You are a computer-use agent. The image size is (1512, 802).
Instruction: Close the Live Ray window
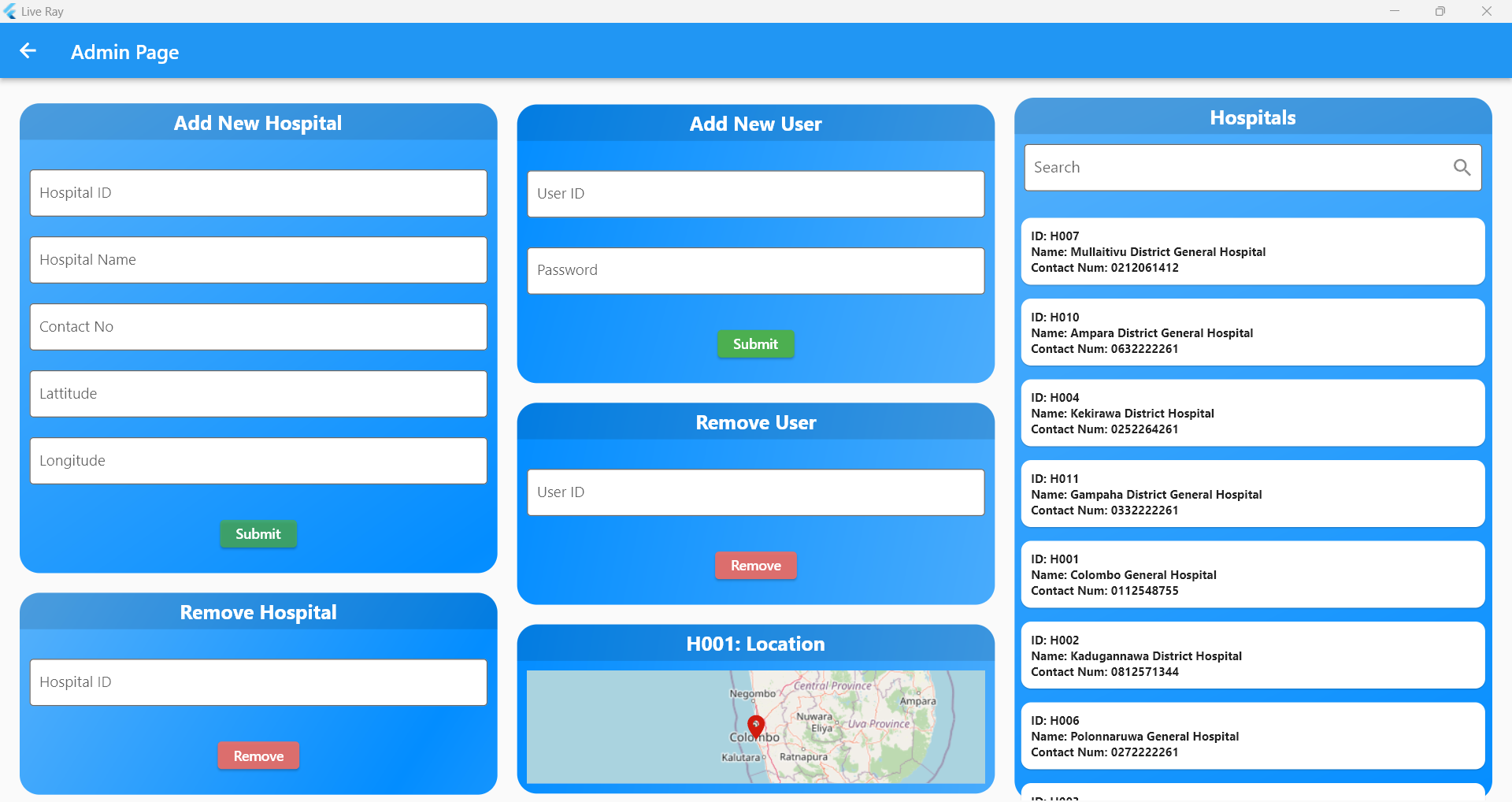pos(1487,11)
